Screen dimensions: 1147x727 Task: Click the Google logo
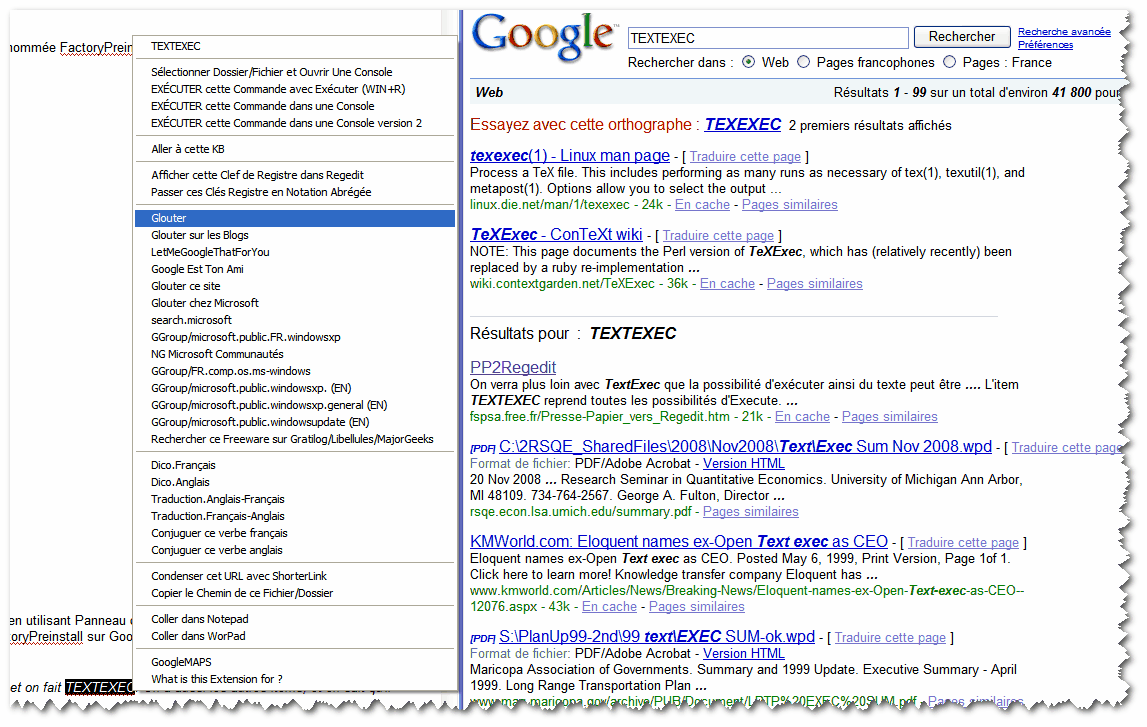[543, 37]
